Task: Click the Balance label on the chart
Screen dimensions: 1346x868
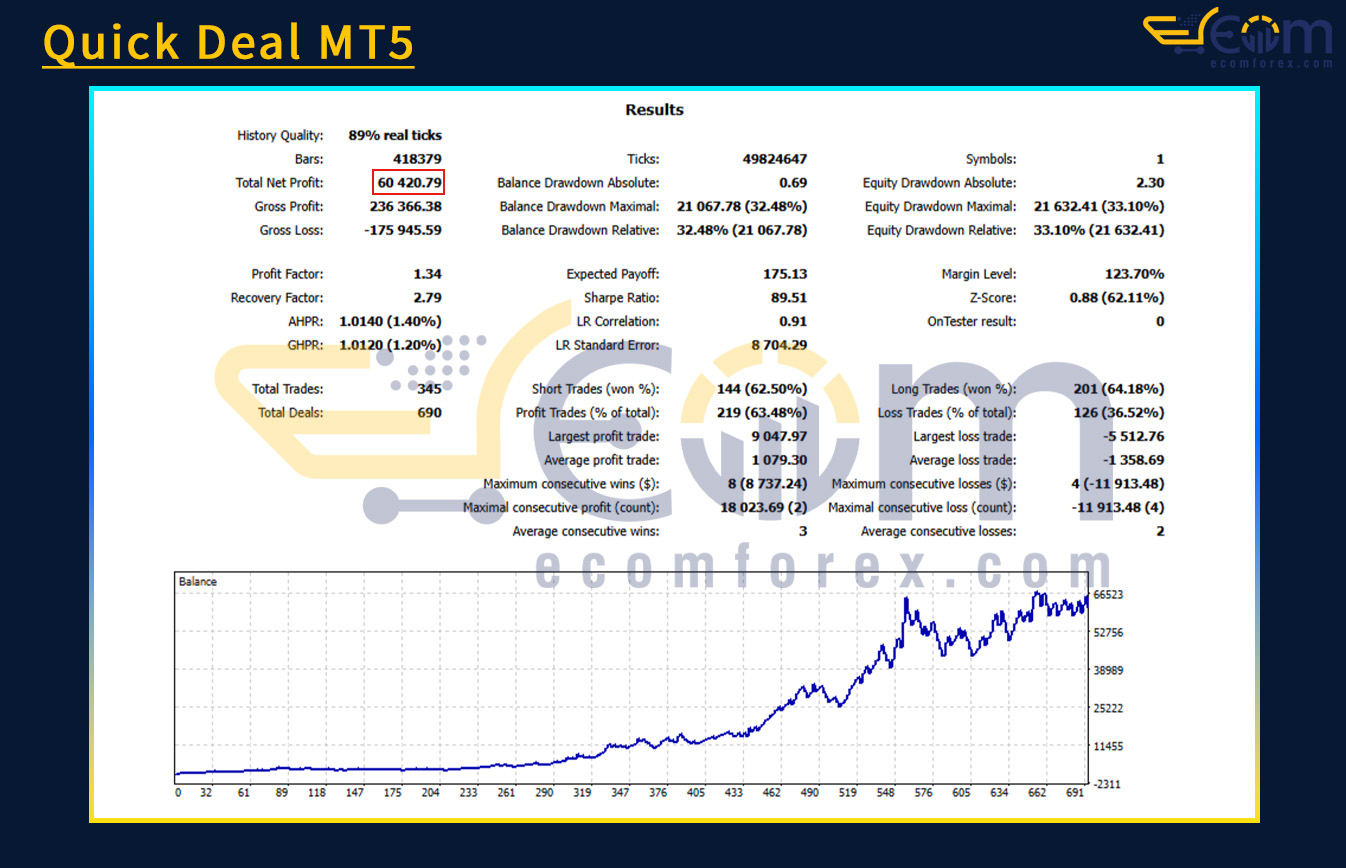Action: tap(197, 582)
